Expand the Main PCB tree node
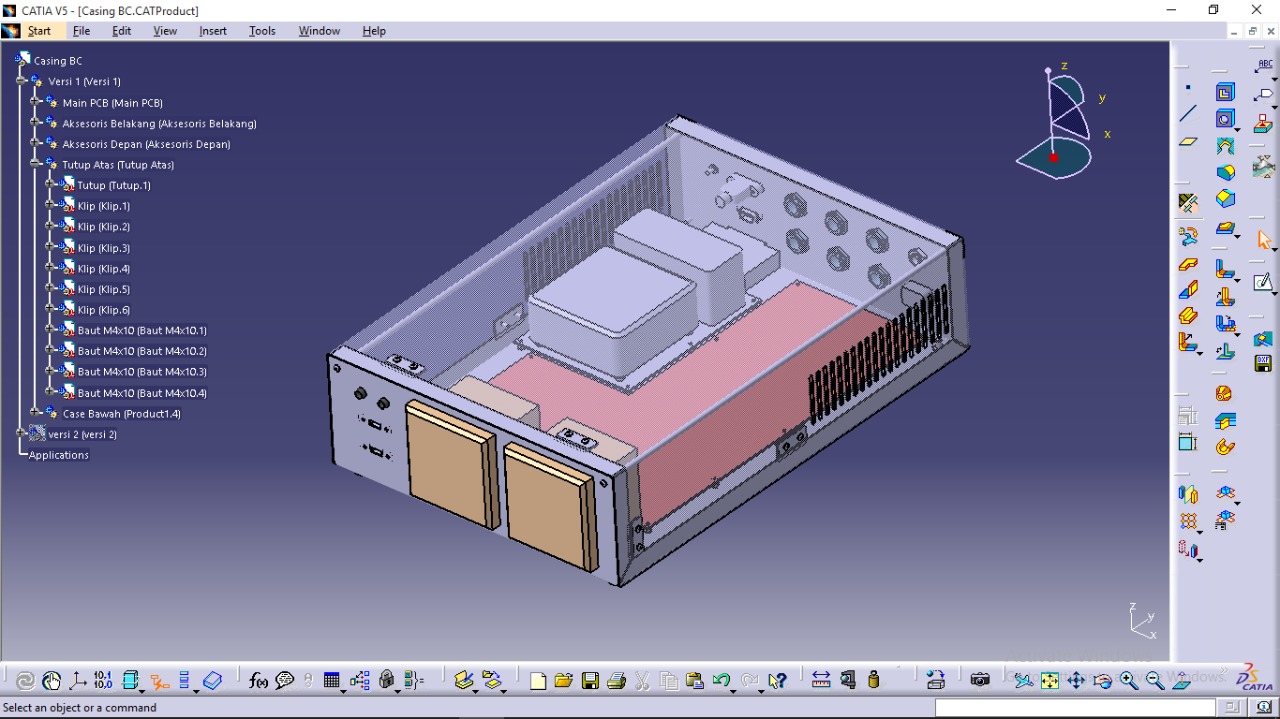The image size is (1280, 719). tap(35, 102)
